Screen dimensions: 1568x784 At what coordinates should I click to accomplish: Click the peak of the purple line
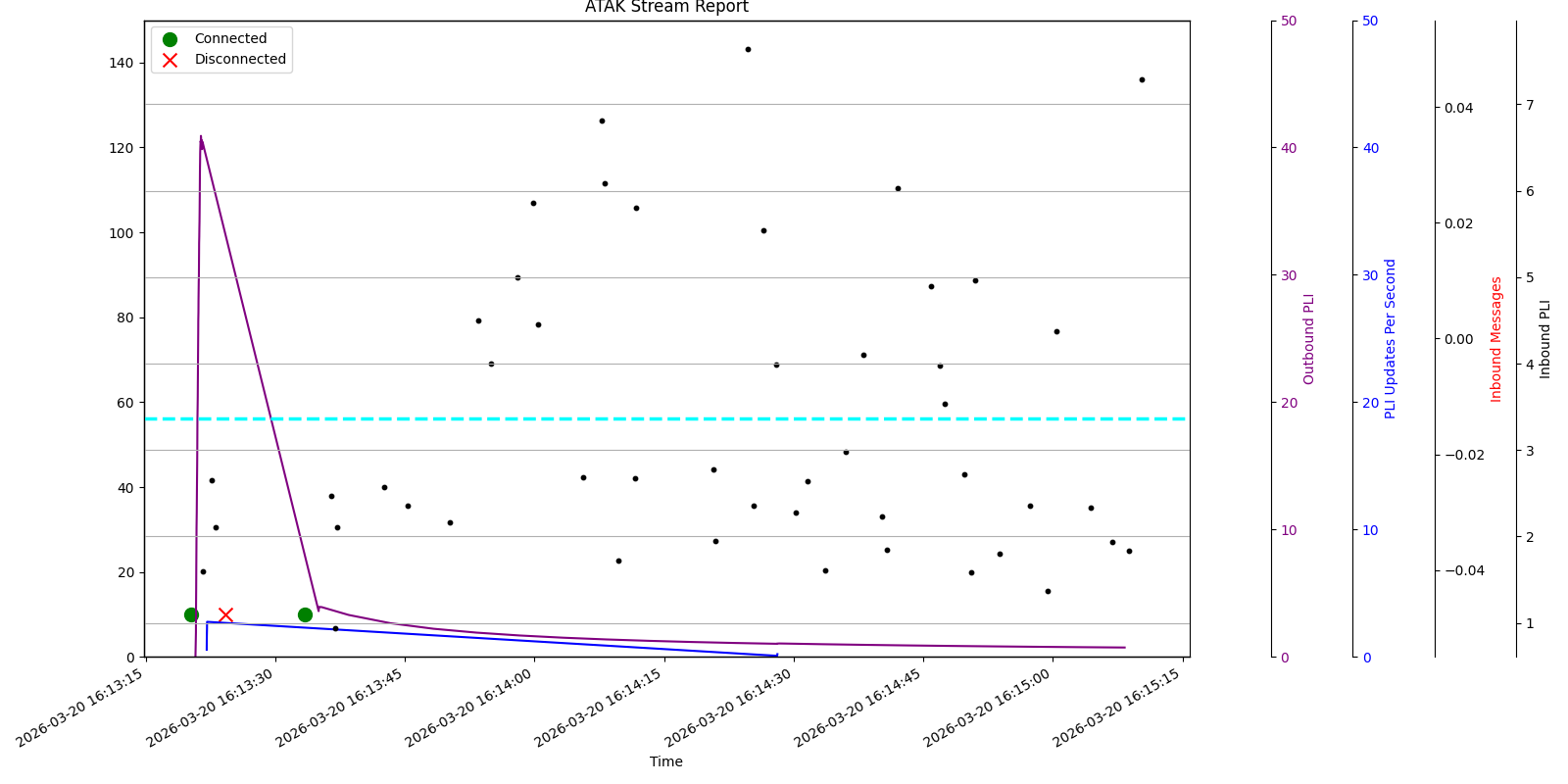[x=201, y=137]
